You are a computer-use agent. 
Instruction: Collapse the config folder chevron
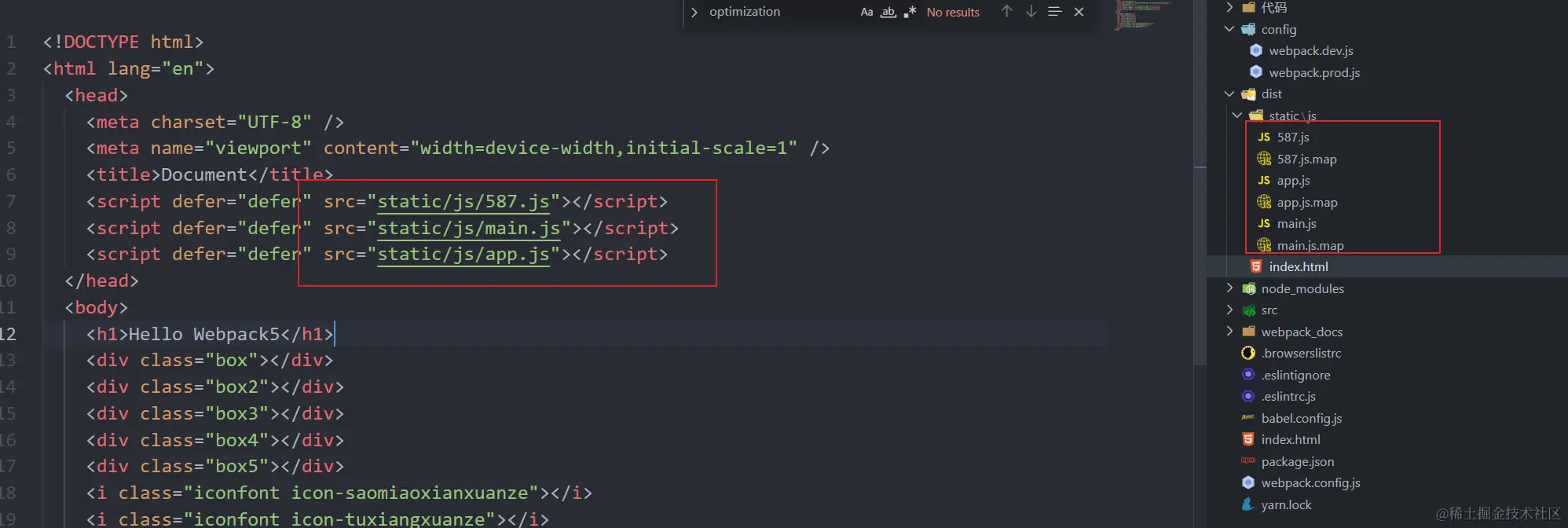click(x=1229, y=29)
